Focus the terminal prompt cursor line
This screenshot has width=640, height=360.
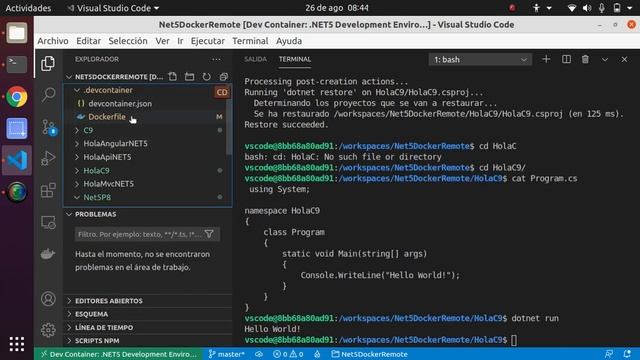[514, 340]
